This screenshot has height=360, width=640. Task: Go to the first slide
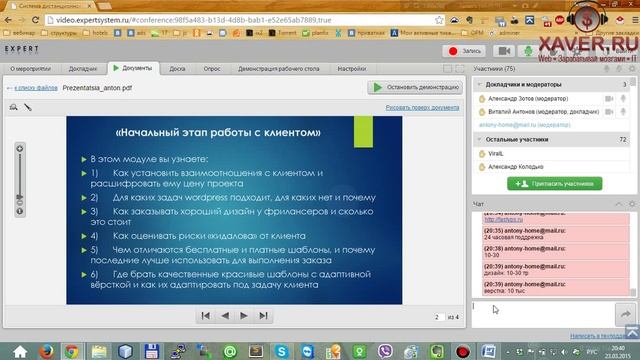coord(206,316)
